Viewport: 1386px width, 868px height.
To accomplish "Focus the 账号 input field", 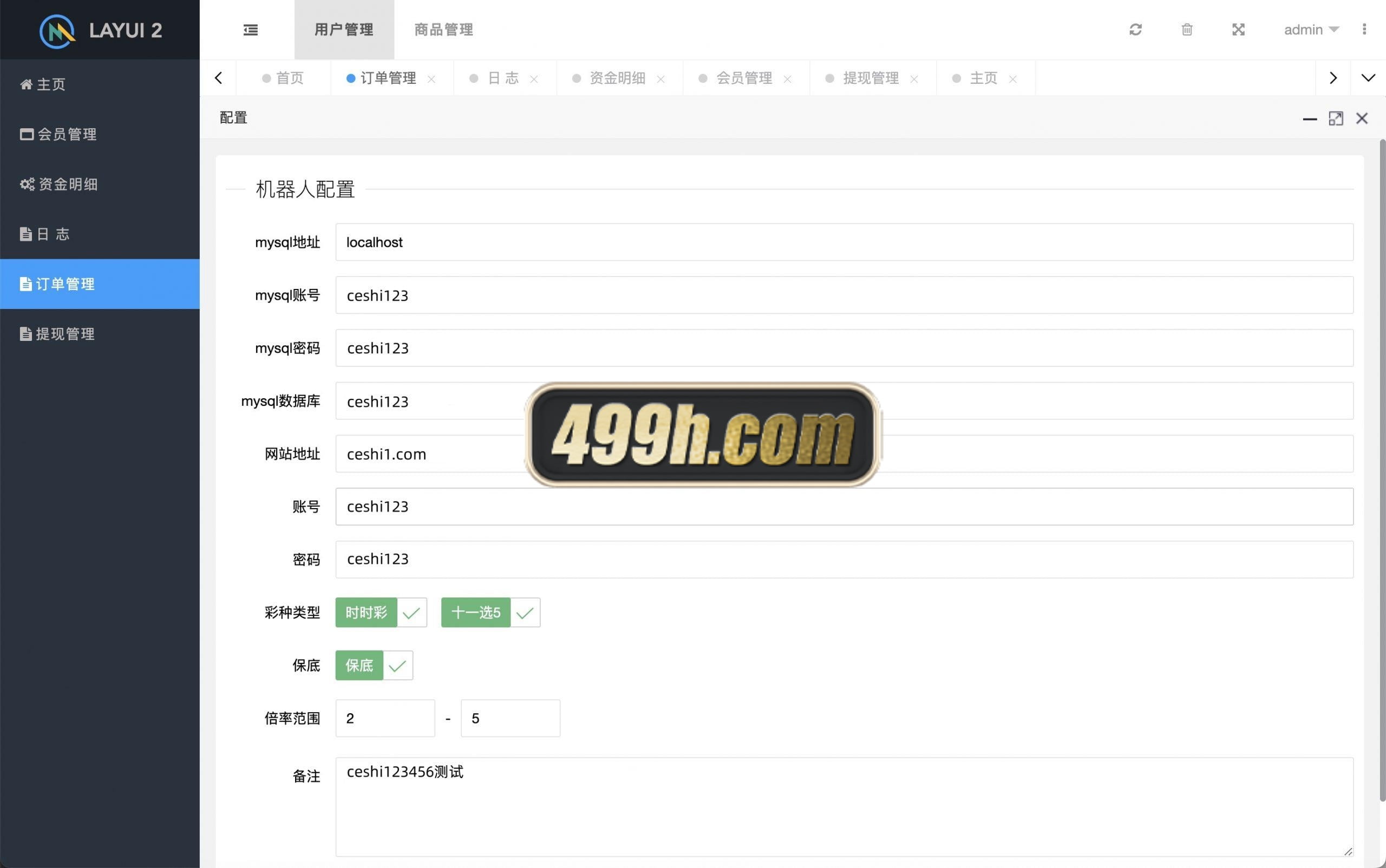I will pos(845,507).
